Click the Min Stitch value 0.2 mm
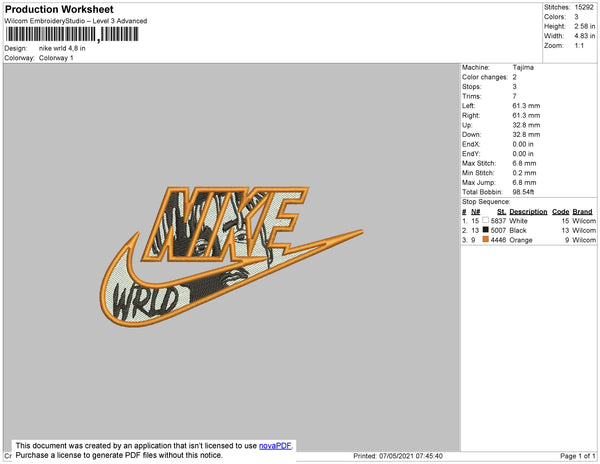The height and width of the screenshot is (464, 600). coord(524,173)
